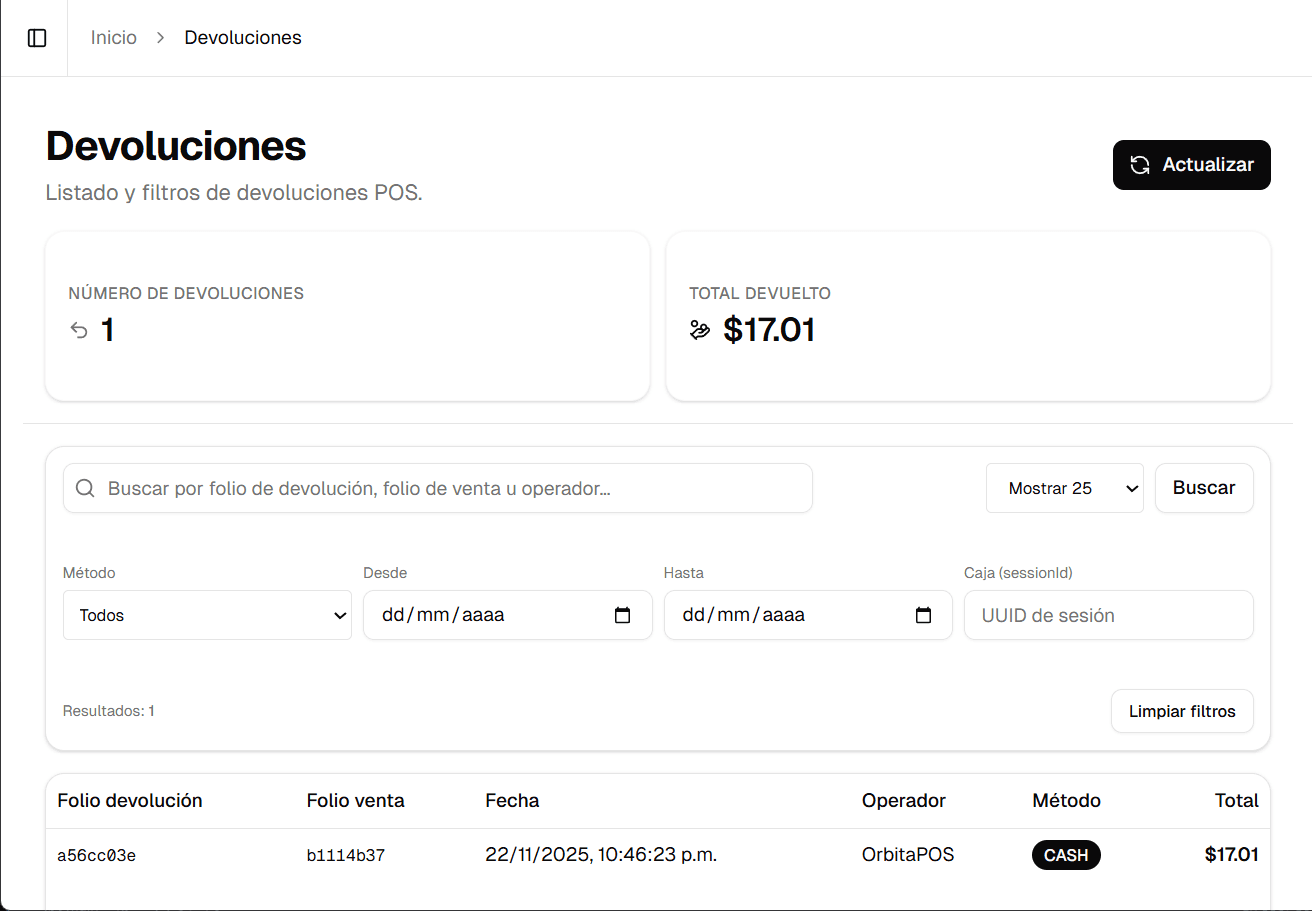This screenshot has width=1312, height=911.
Task: Click the money icon next to $17.01
Action: coord(699,330)
